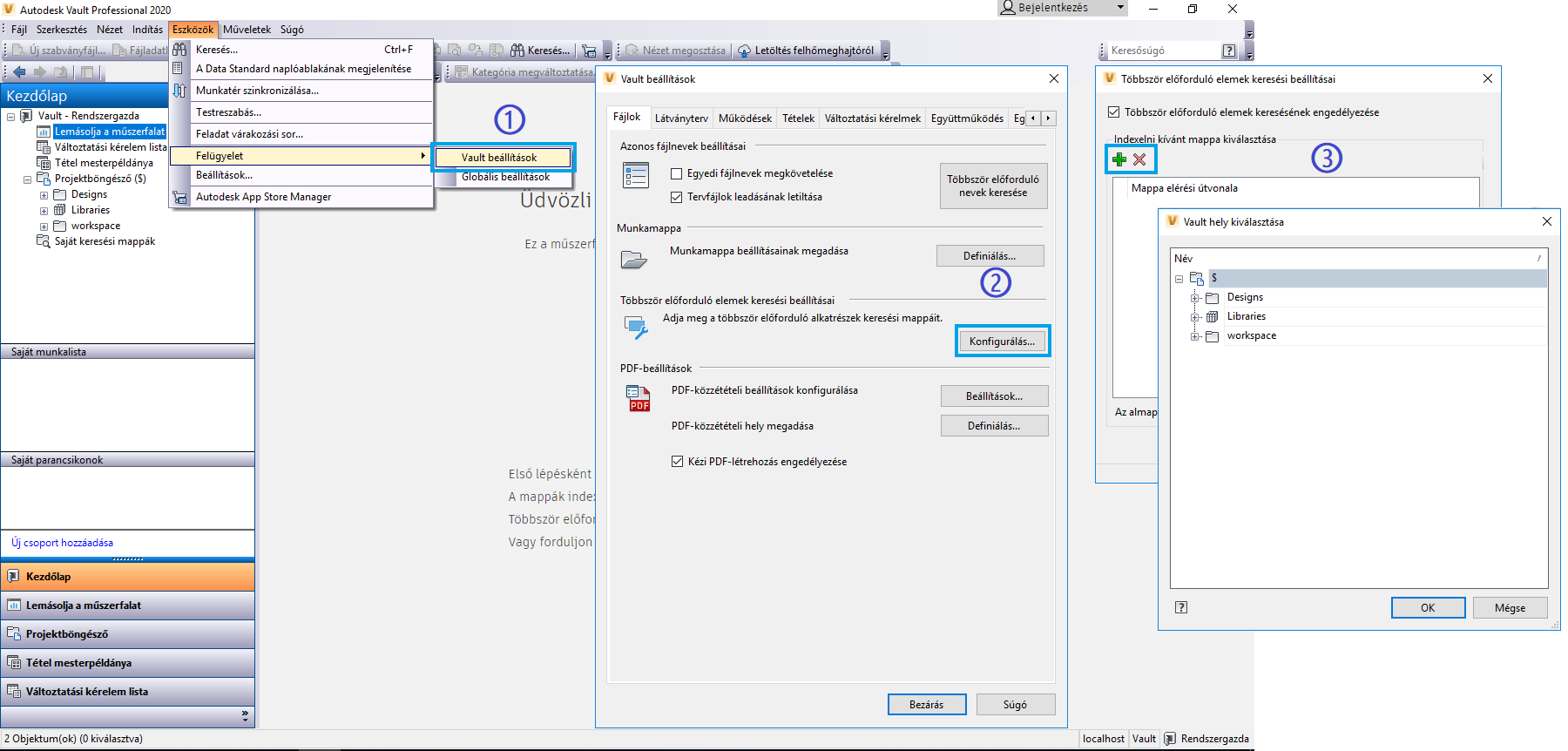
Task: Click Definiálás... button for Munkamappa
Action: tap(990, 256)
